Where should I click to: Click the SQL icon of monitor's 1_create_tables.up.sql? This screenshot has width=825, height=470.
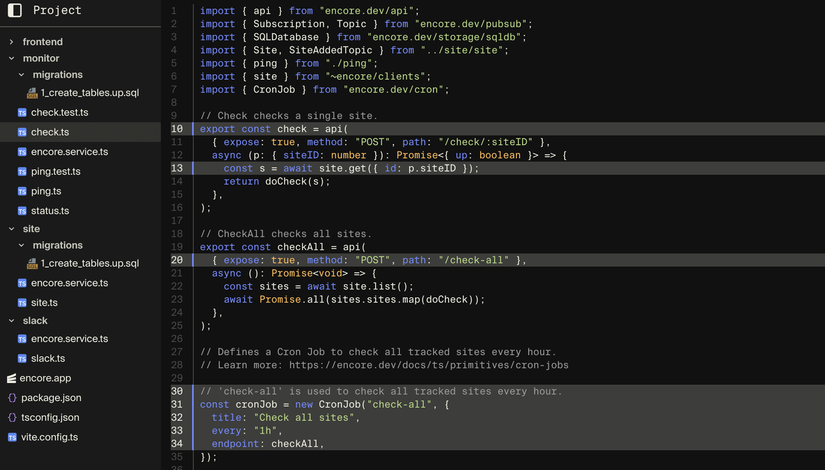[x=32, y=93]
